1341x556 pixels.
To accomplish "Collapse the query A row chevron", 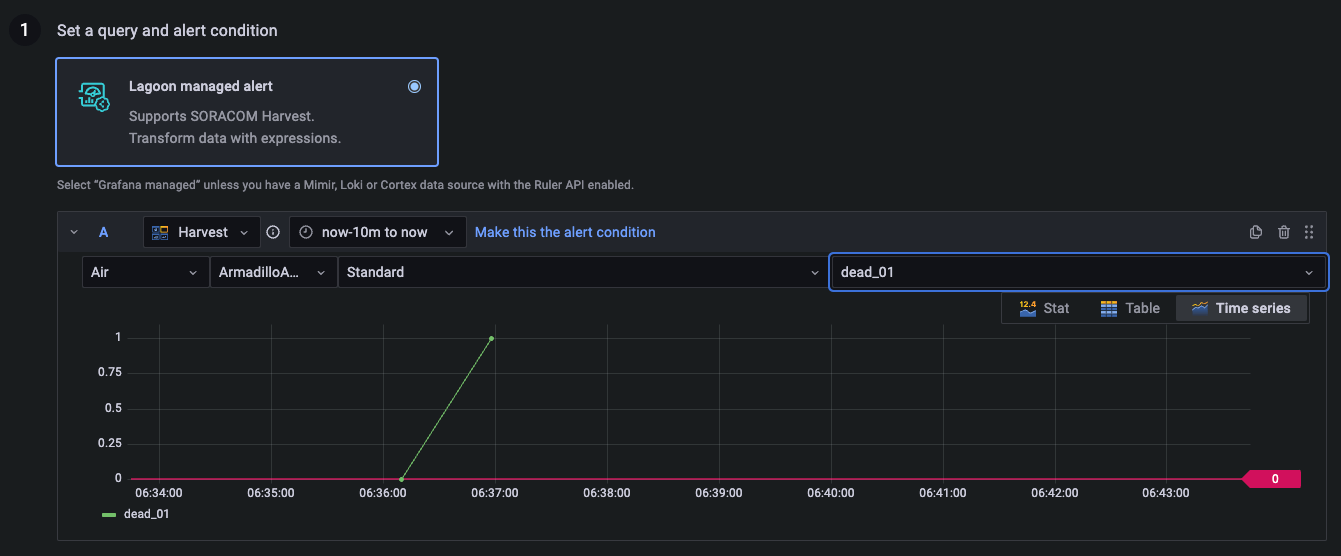I will (x=74, y=232).
